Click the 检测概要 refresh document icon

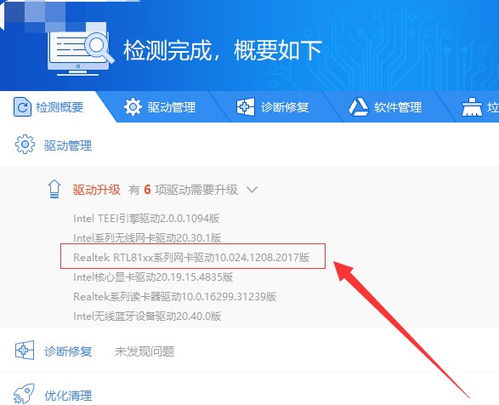(x=22, y=107)
